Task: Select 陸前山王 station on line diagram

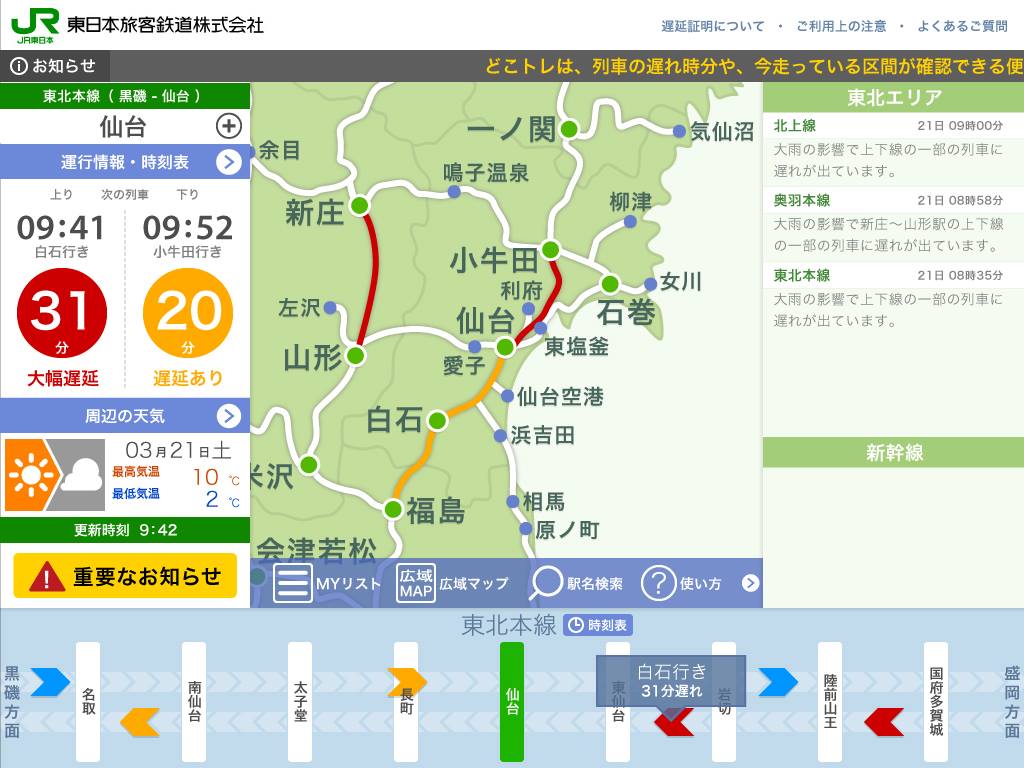Action: 830,701
